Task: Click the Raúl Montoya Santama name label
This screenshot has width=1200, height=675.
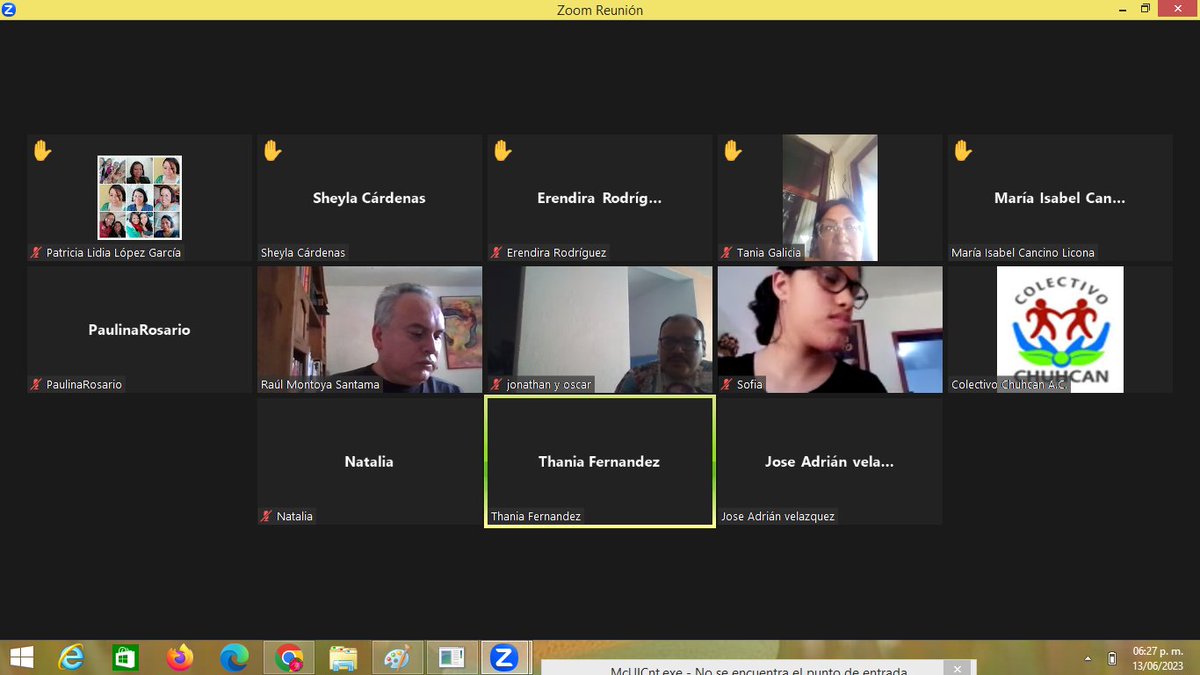Action: click(x=320, y=384)
